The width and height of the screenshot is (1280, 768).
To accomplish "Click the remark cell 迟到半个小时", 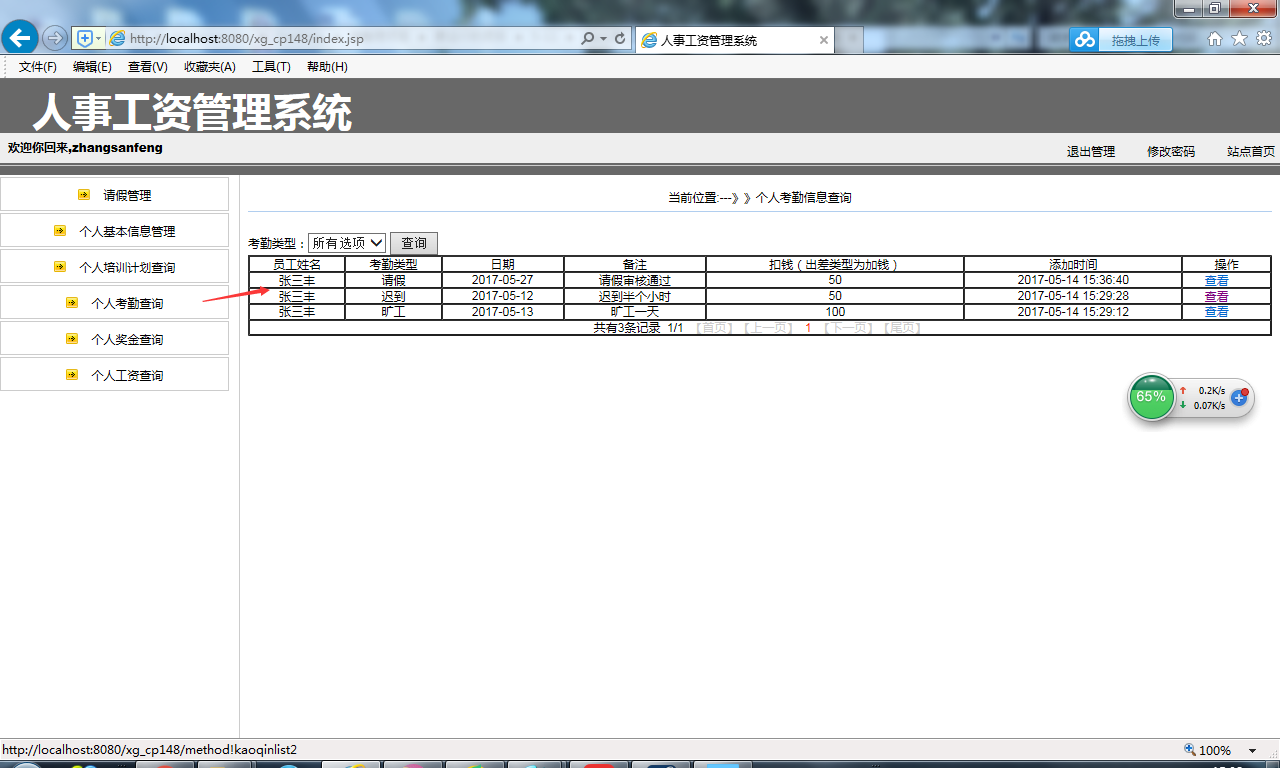I will [635, 297].
